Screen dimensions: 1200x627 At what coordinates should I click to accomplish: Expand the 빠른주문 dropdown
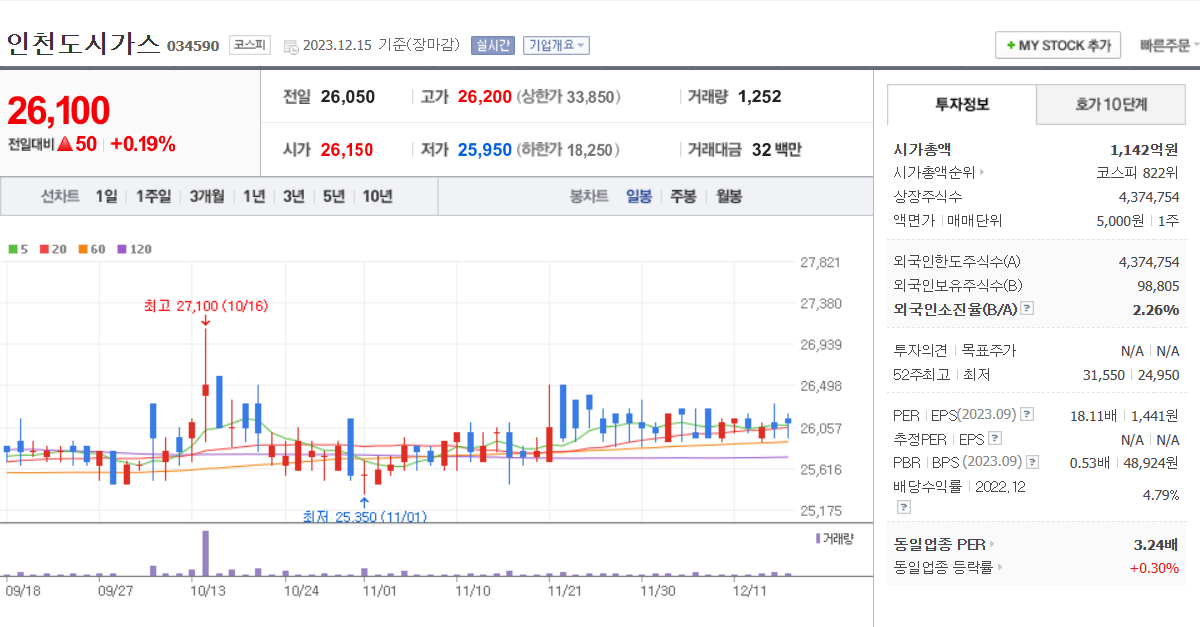click(1167, 46)
